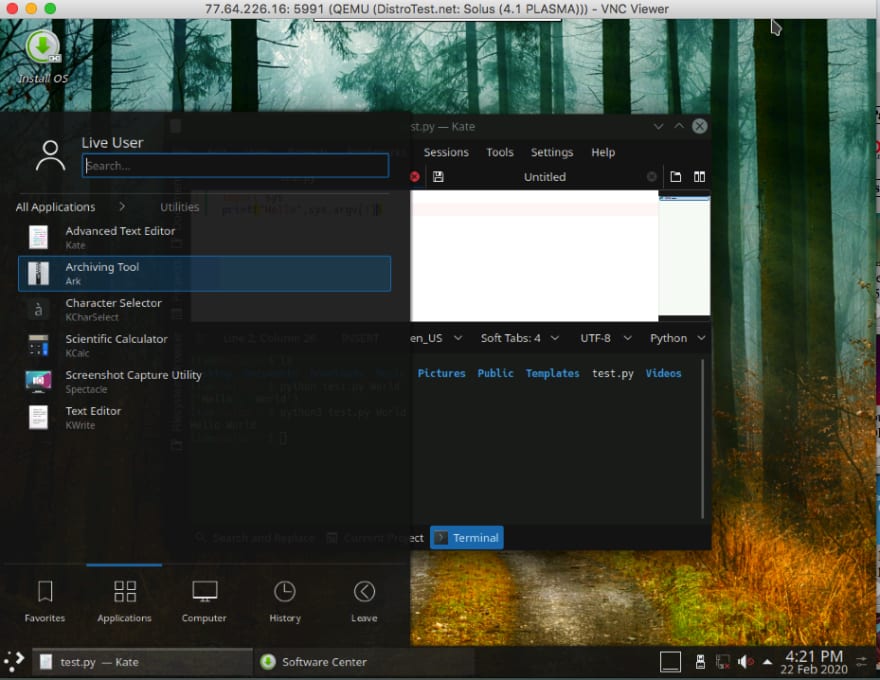Open Kate's Settings menu
The height and width of the screenshot is (680, 880).
coord(552,152)
